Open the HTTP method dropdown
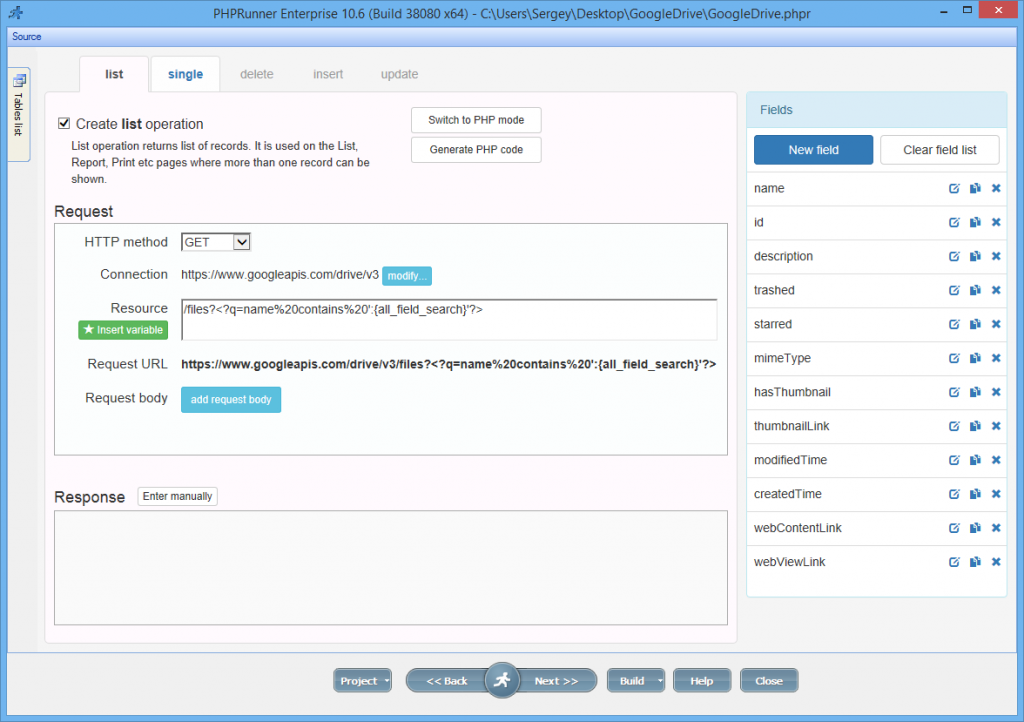1024x722 pixels. (x=241, y=241)
